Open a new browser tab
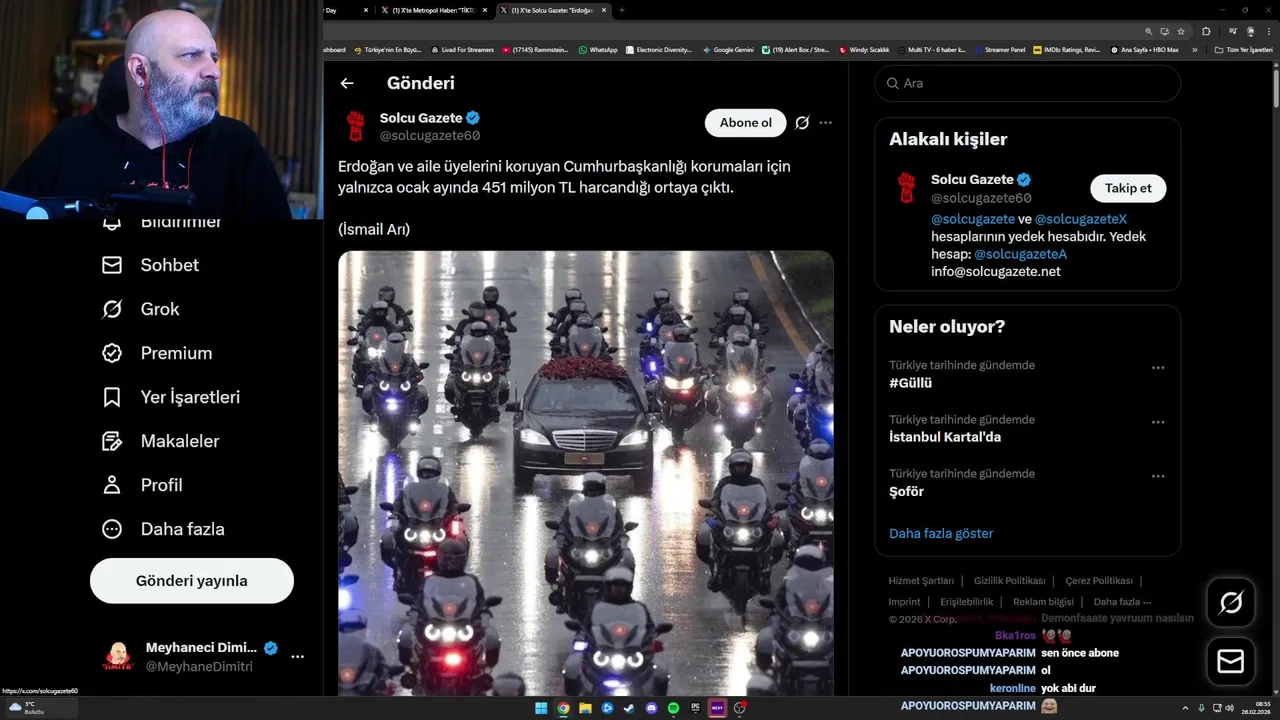Viewport: 1280px width, 720px height. click(x=621, y=10)
